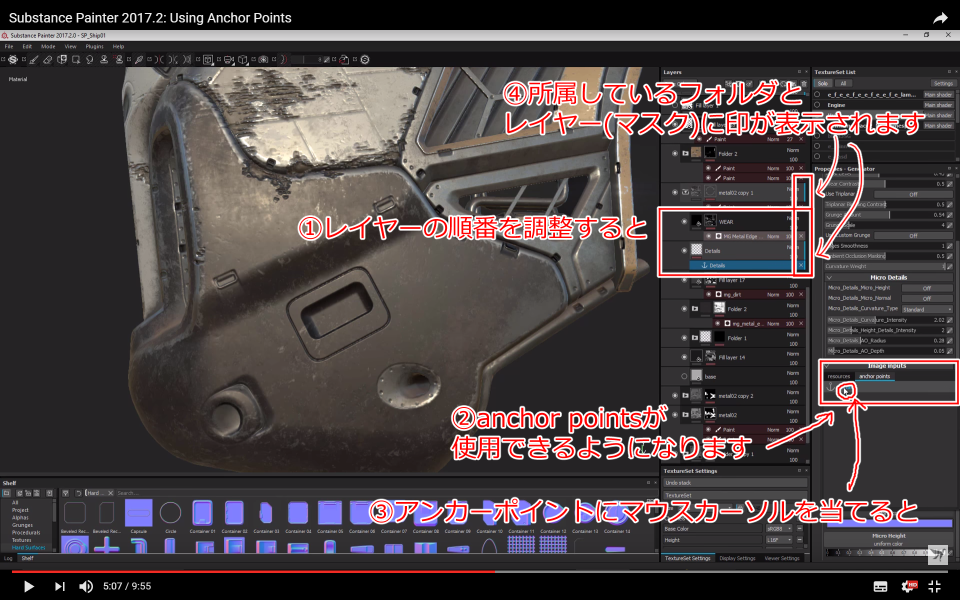Share the YouTube video
Image resolution: width=960 pixels, height=600 pixels.
coord(940,18)
